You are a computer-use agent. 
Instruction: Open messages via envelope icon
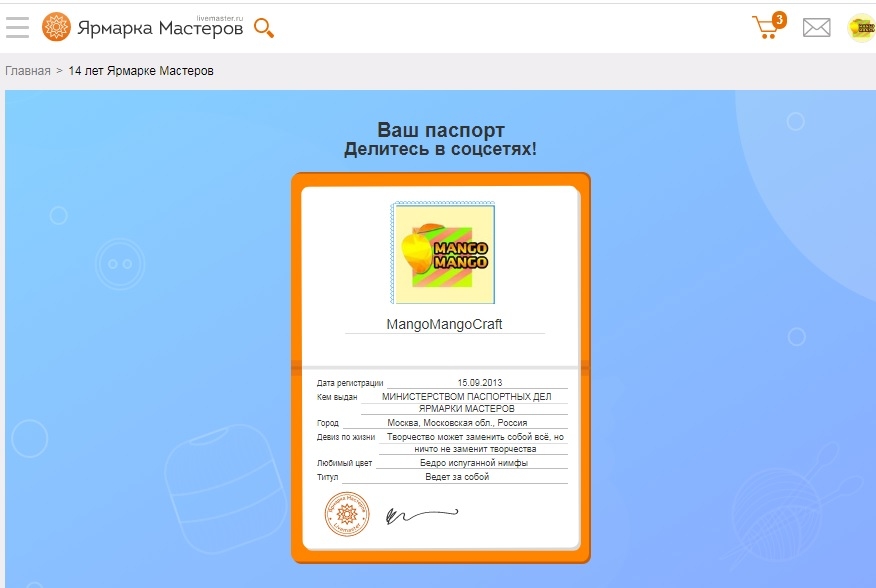pos(816,27)
